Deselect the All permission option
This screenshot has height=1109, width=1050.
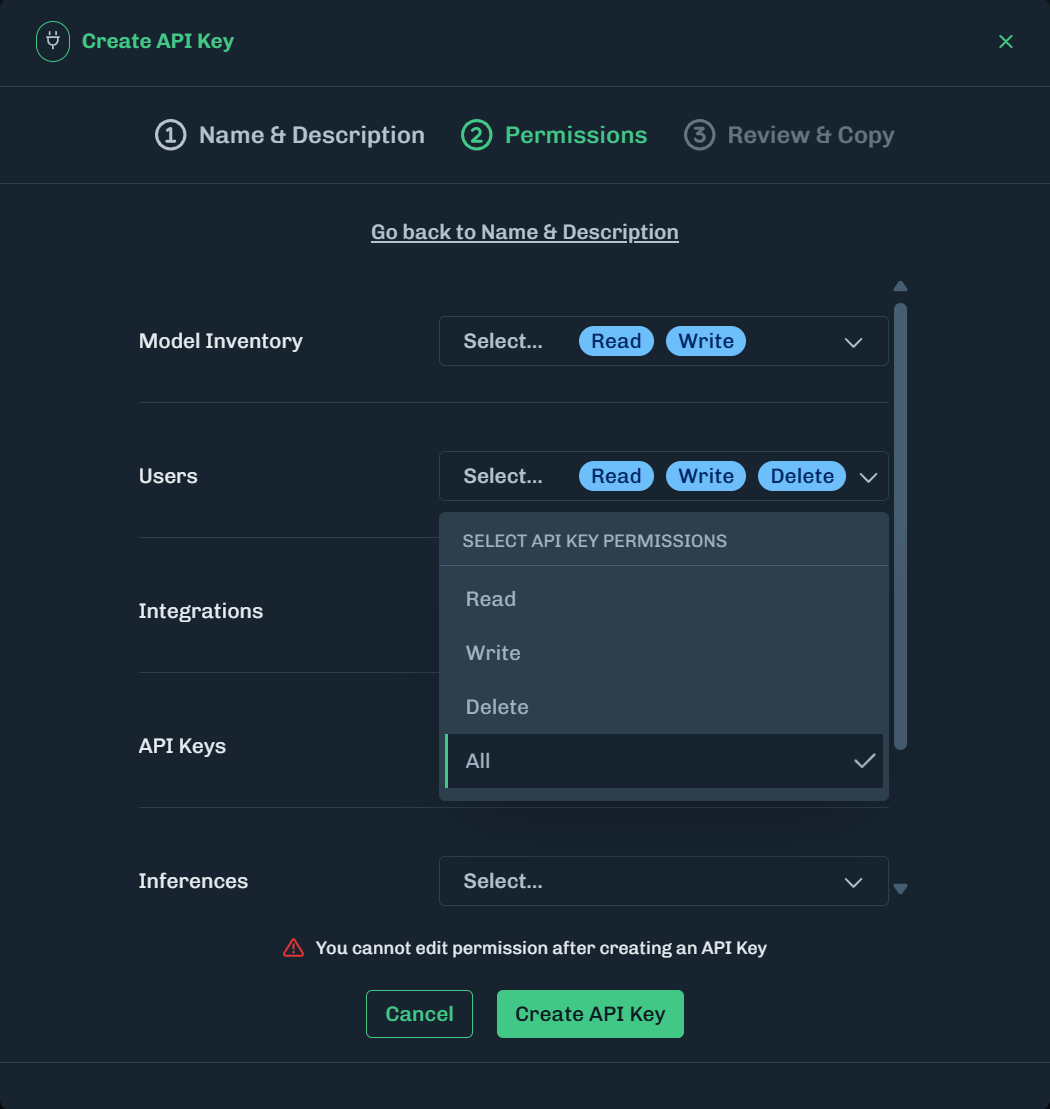(x=478, y=761)
